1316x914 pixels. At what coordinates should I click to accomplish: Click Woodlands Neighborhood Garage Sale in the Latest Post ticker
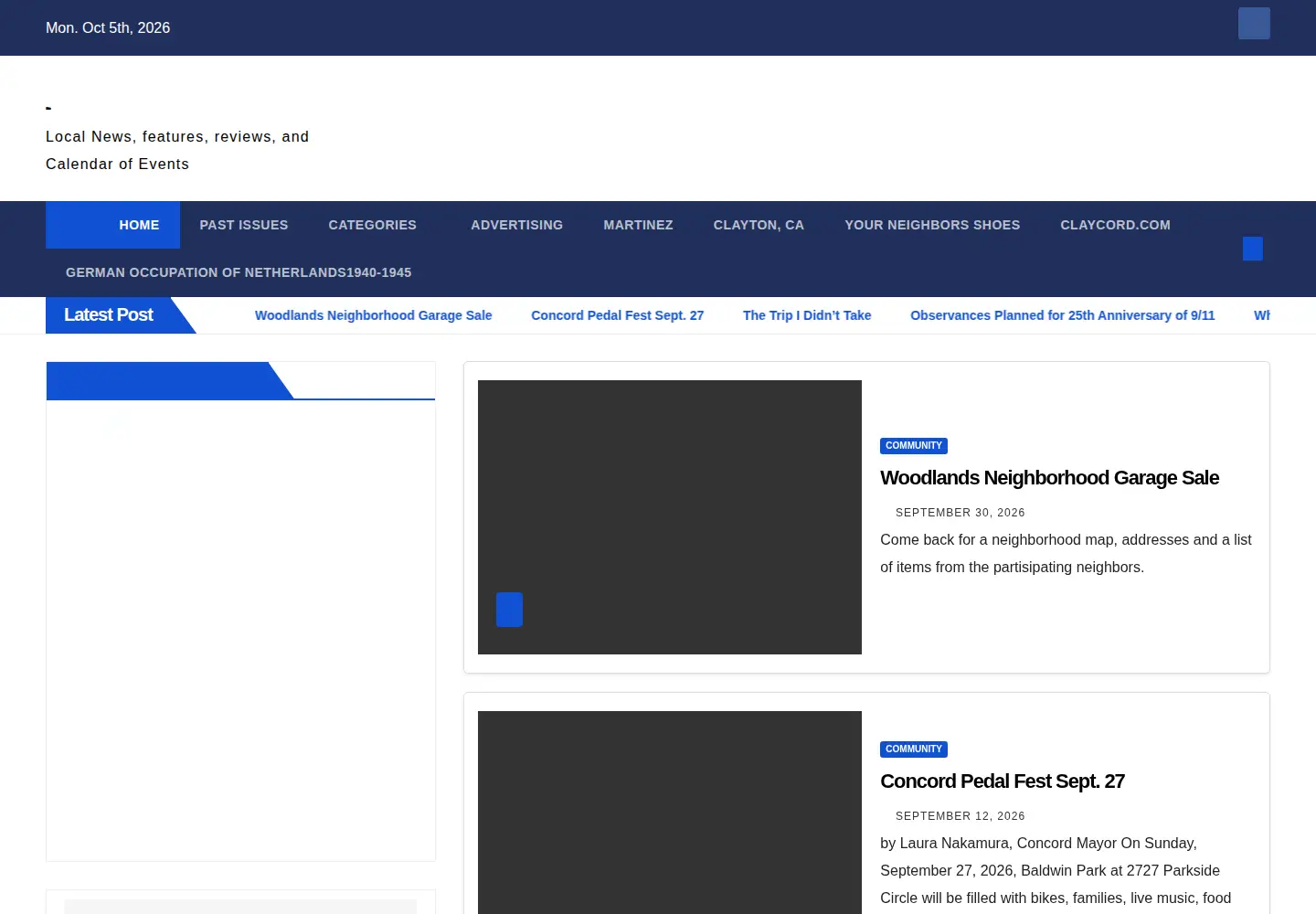coord(373,315)
